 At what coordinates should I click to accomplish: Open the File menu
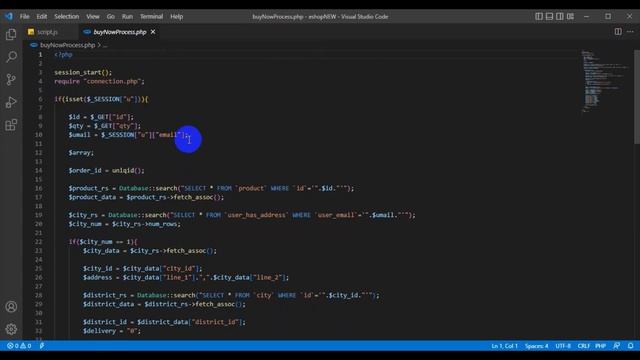[24, 16]
